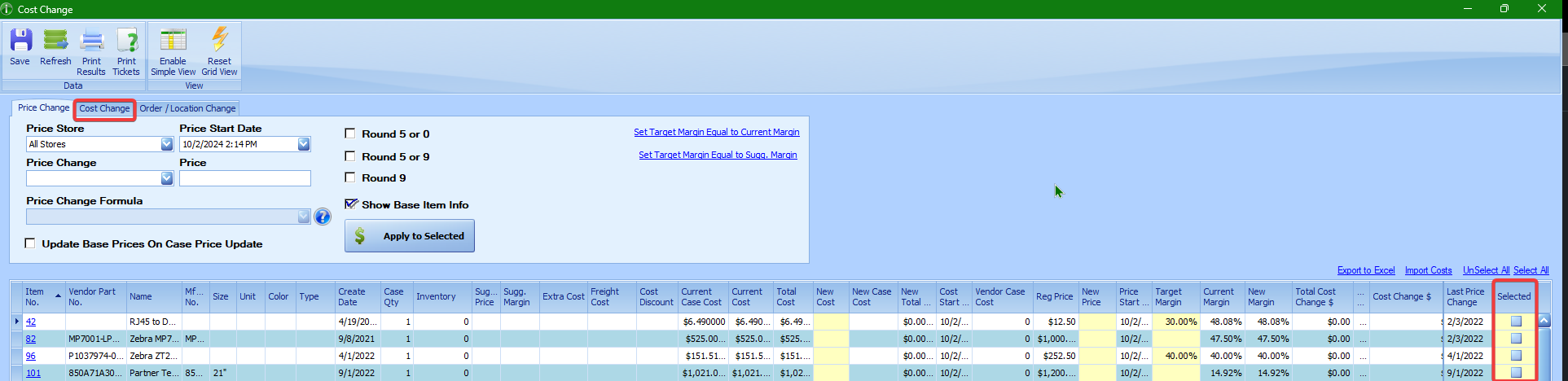This screenshot has height=381, width=1568.
Task: Click the Price input field
Action: click(x=244, y=178)
